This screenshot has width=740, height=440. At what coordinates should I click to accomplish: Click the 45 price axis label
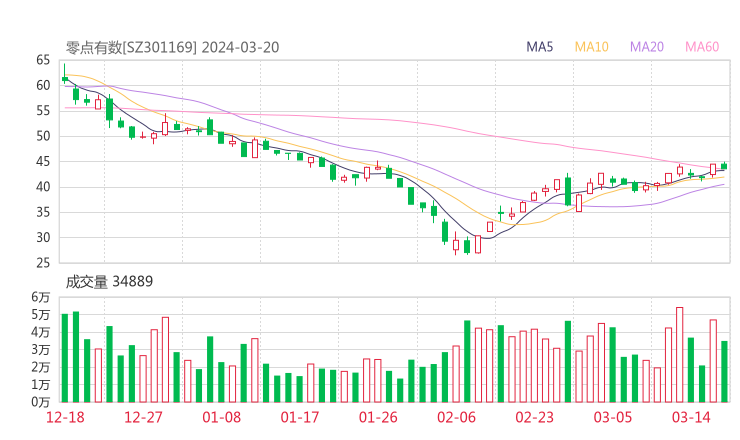43,161
